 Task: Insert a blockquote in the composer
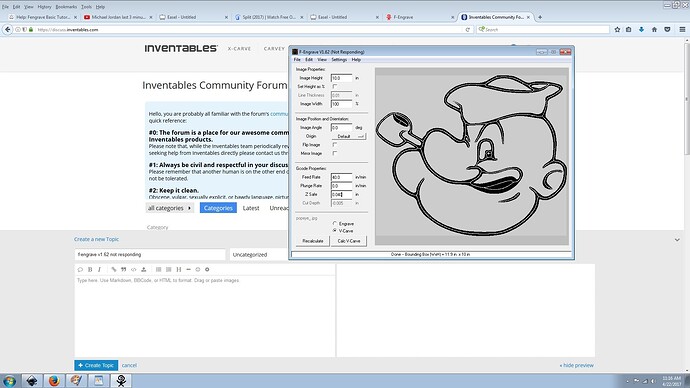[124, 269]
